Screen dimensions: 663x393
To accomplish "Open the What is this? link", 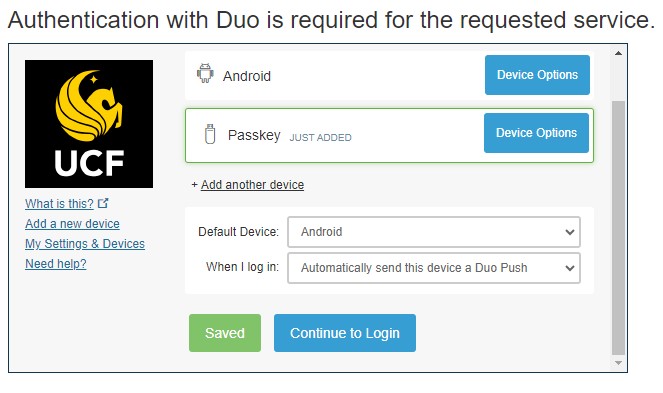I will tap(59, 203).
